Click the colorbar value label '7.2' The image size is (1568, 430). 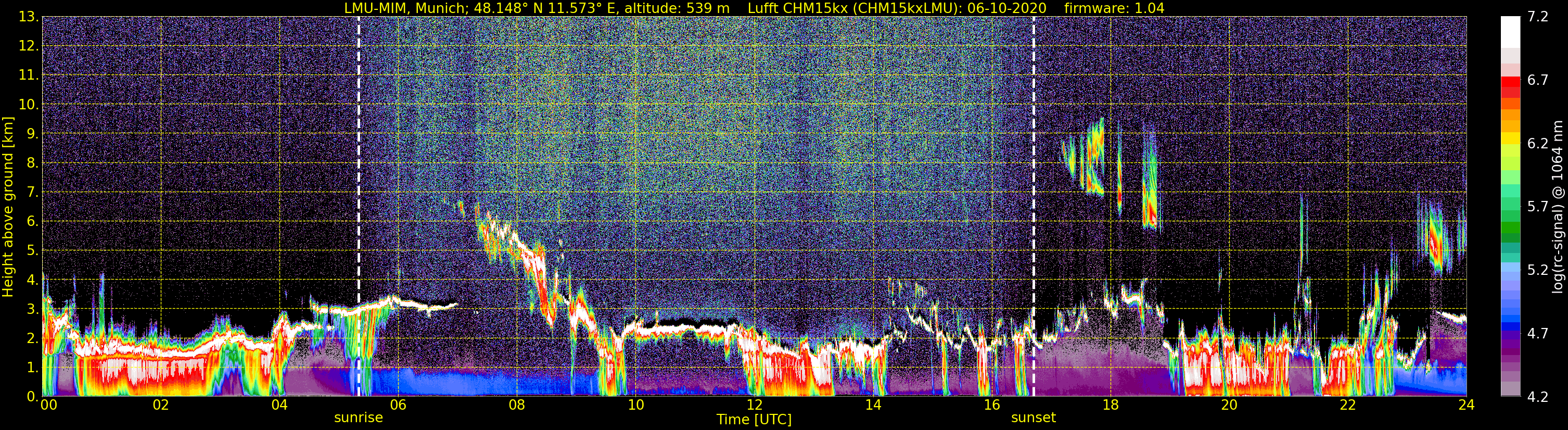pos(1538,17)
